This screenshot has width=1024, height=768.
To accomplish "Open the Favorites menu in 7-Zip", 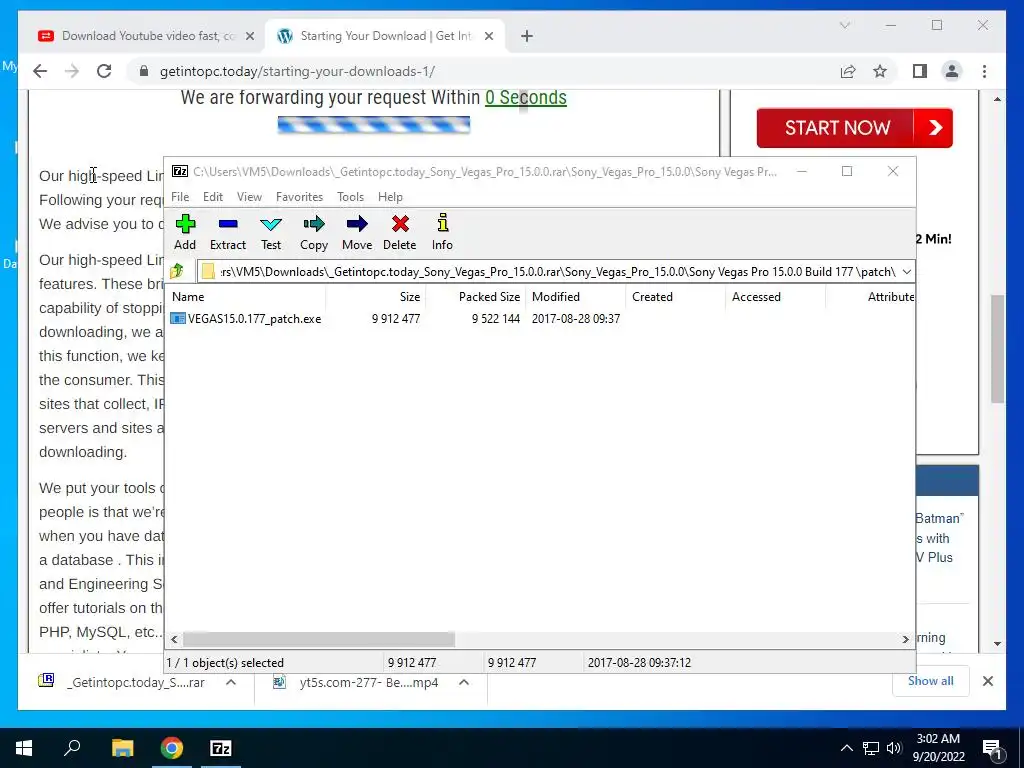I will coord(299,197).
